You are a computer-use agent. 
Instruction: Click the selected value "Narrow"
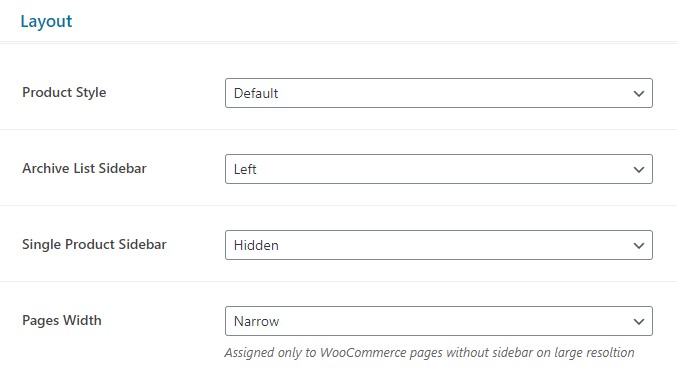(x=256, y=321)
